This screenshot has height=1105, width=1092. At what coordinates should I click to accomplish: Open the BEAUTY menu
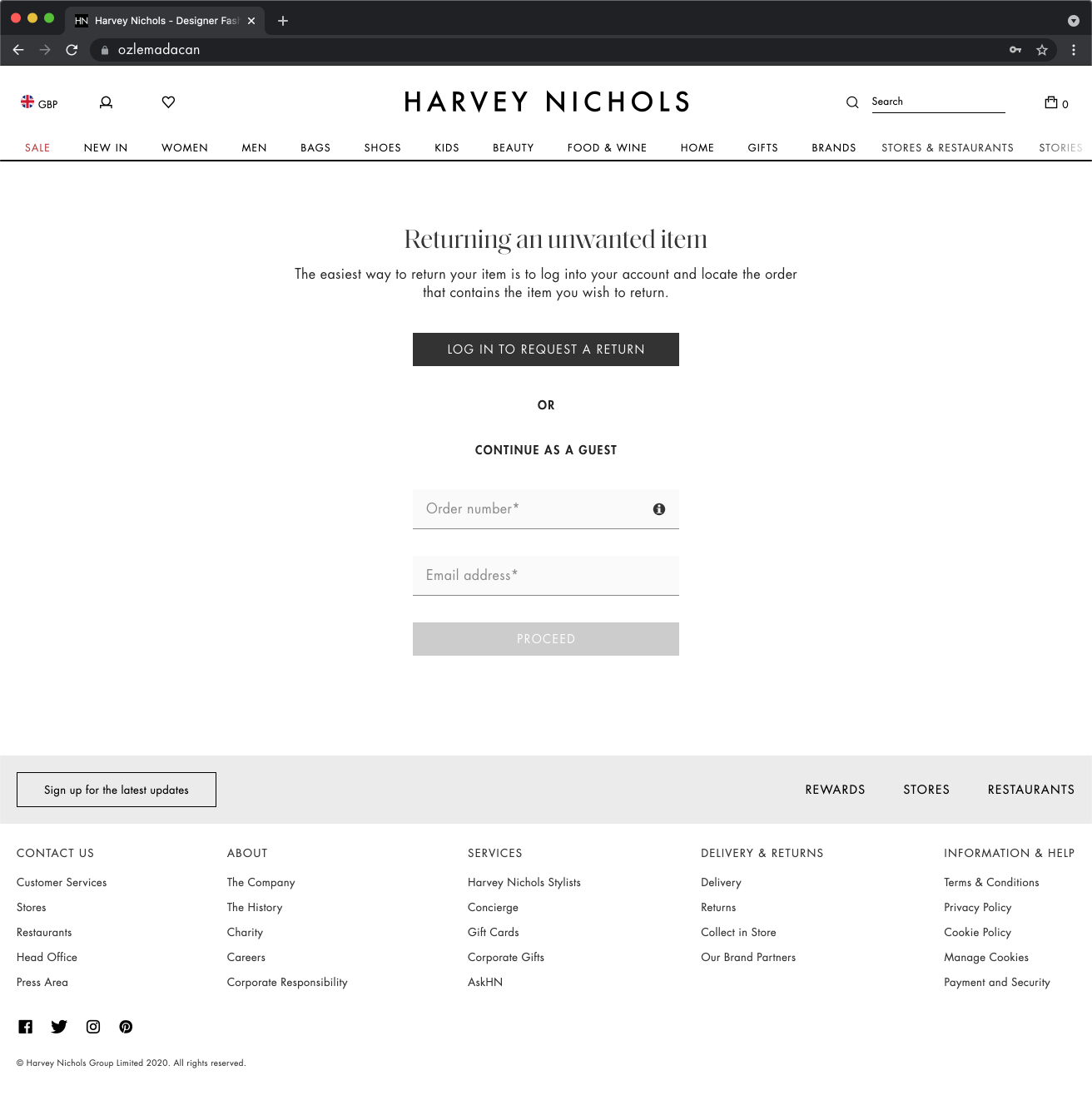tap(514, 148)
